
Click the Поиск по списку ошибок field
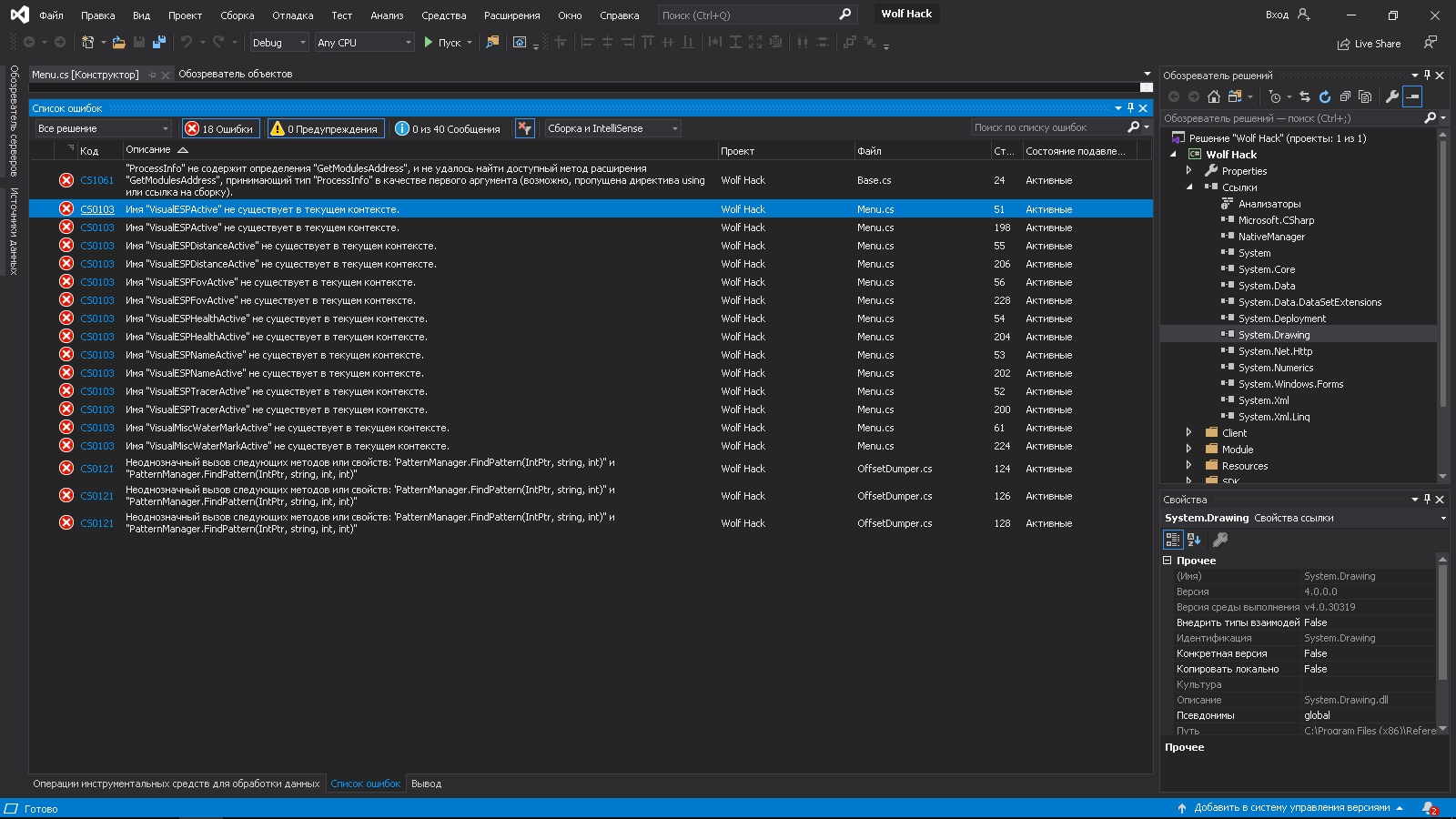(1046, 127)
